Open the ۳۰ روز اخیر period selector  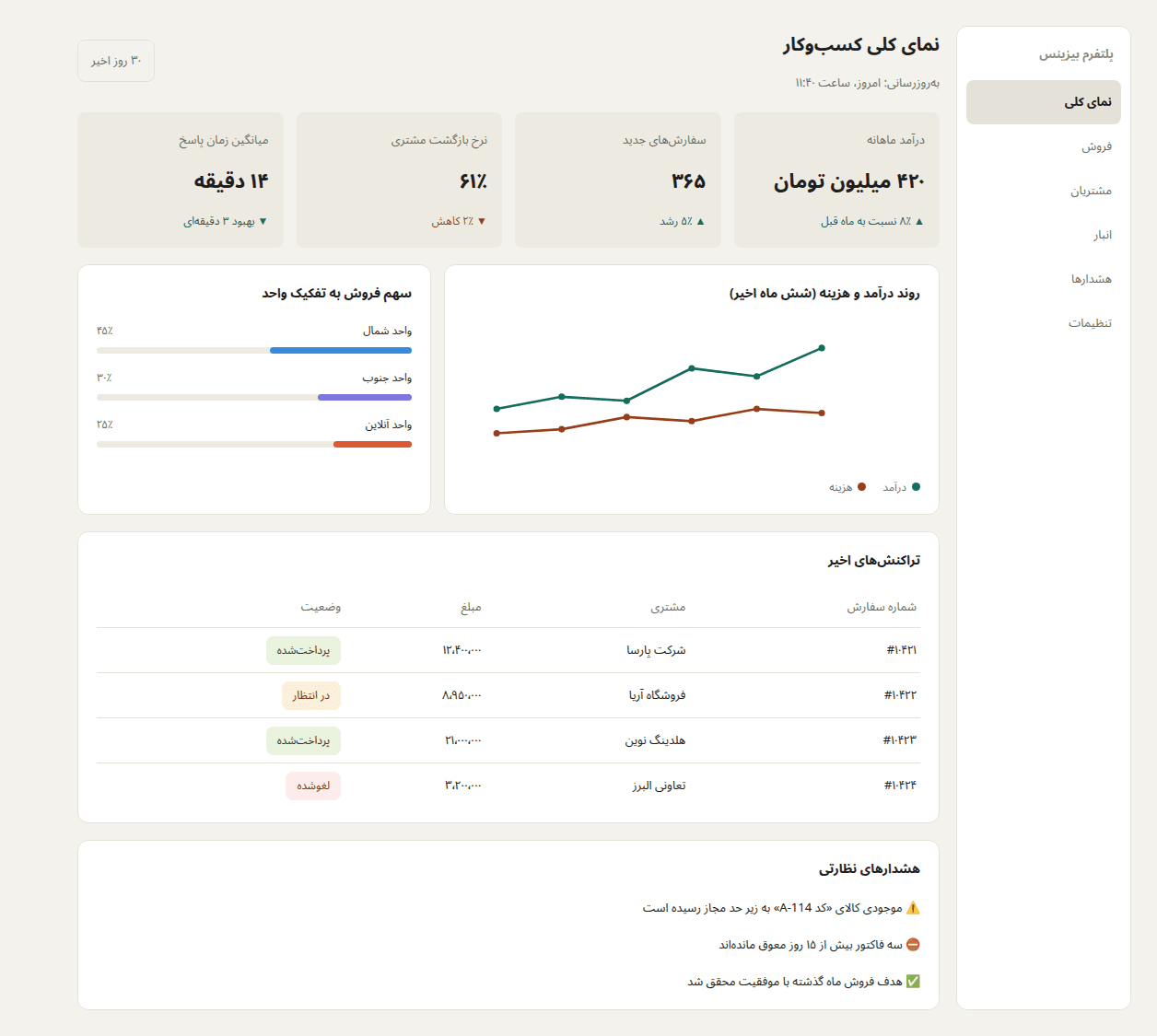pyautogui.click(x=116, y=61)
